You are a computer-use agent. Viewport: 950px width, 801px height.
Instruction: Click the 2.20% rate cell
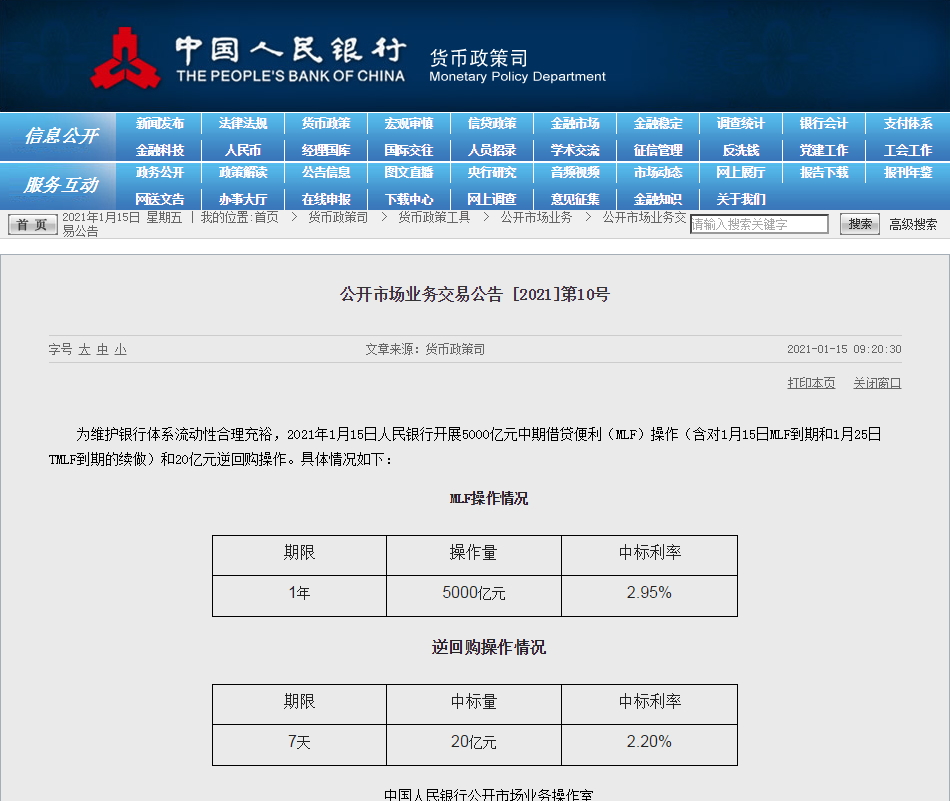click(x=649, y=745)
